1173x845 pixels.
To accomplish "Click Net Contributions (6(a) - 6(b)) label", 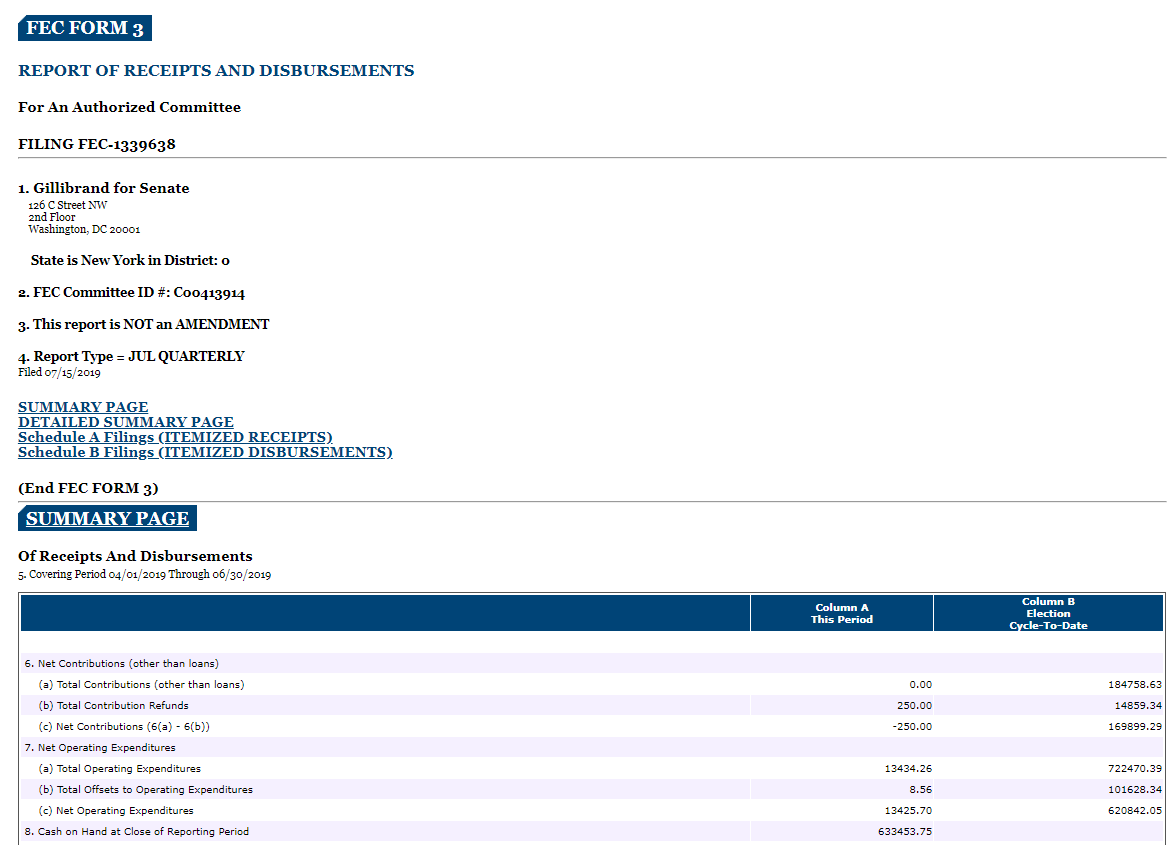I will (124, 726).
